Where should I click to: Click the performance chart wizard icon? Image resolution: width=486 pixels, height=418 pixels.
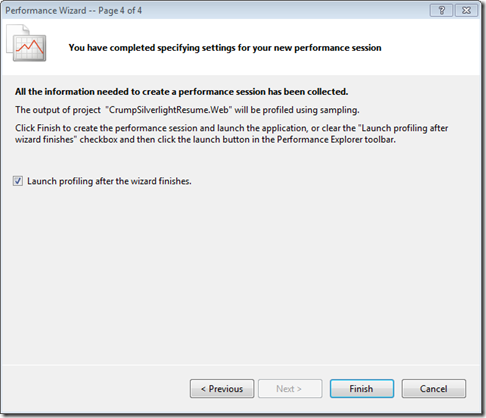tap(26, 43)
